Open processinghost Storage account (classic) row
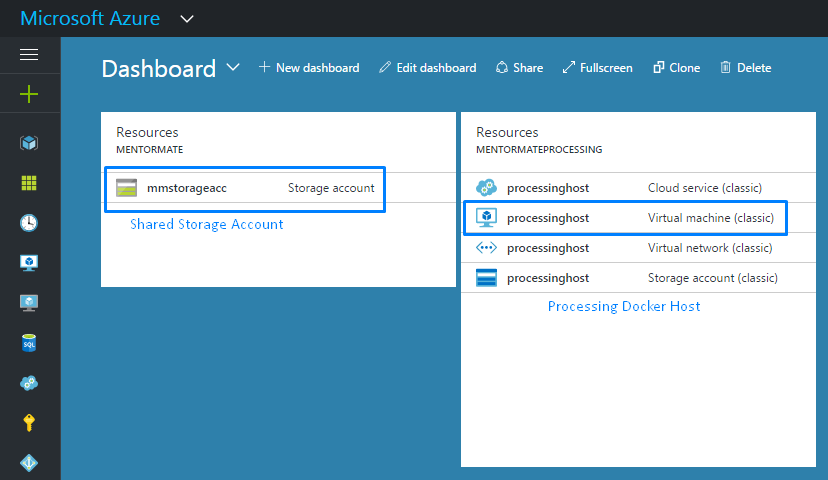828x480 pixels. (x=638, y=278)
